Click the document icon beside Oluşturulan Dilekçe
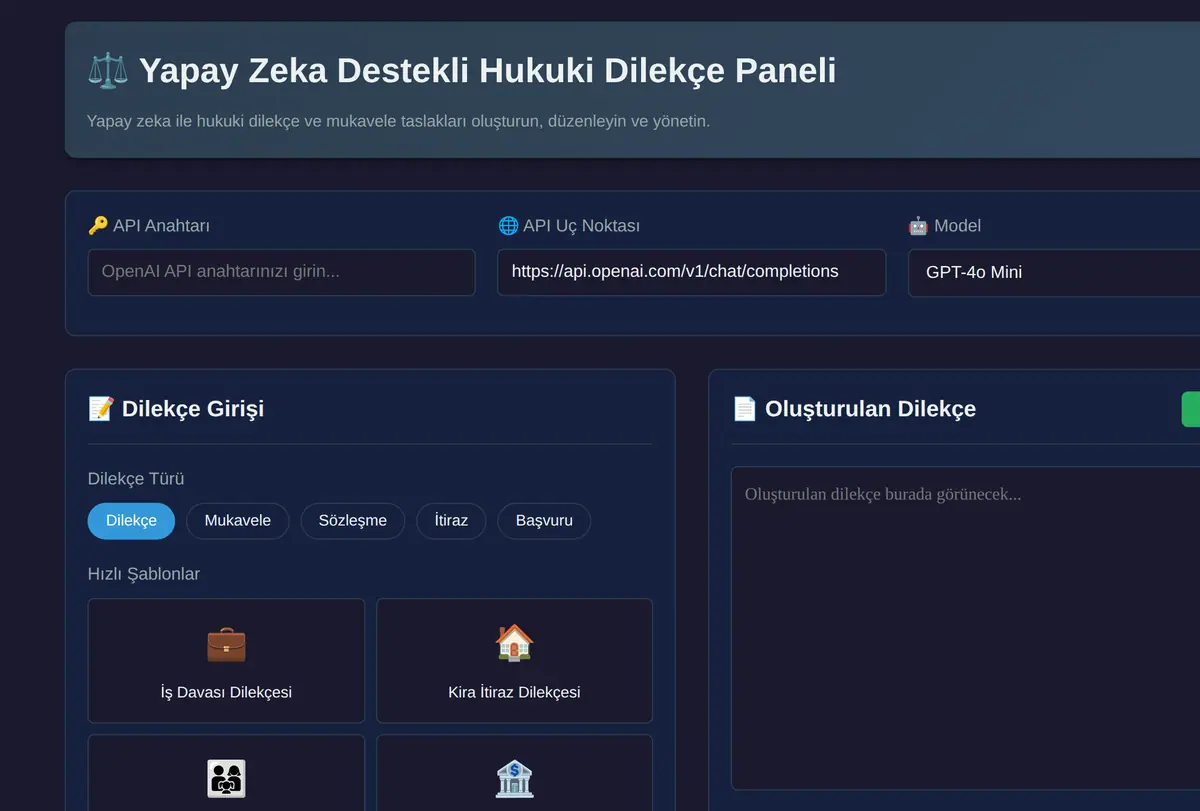This screenshot has width=1200, height=811. tap(744, 408)
